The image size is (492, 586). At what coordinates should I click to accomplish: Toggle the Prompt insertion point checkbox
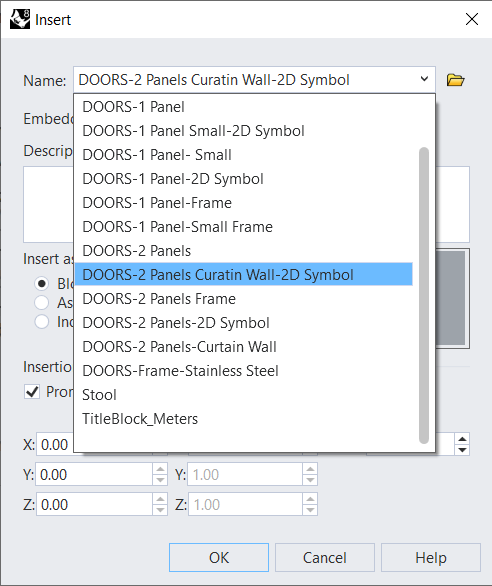[x=32, y=392]
